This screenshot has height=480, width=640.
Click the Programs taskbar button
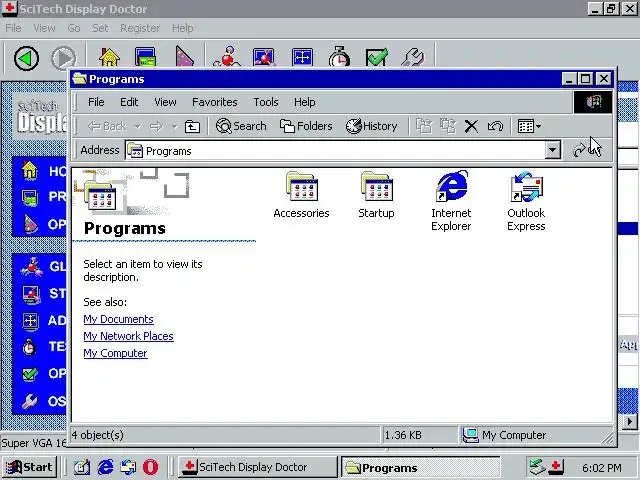tap(420, 467)
